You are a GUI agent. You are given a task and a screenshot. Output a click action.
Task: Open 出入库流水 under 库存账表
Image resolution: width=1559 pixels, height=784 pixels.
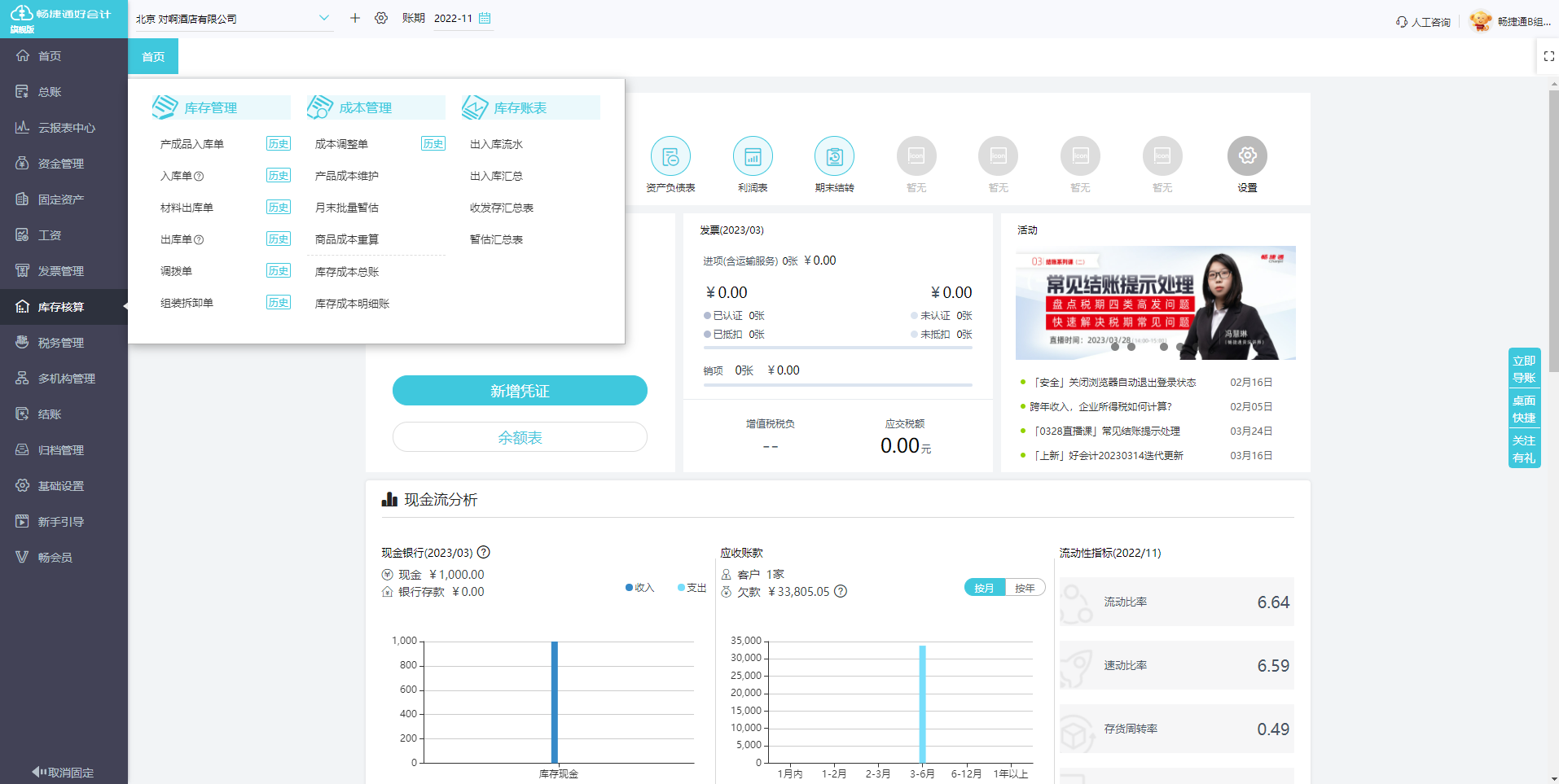click(x=498, y=143)
